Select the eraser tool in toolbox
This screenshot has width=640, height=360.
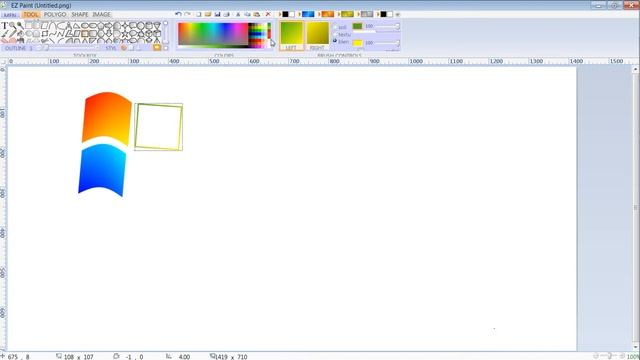(4, 40)
